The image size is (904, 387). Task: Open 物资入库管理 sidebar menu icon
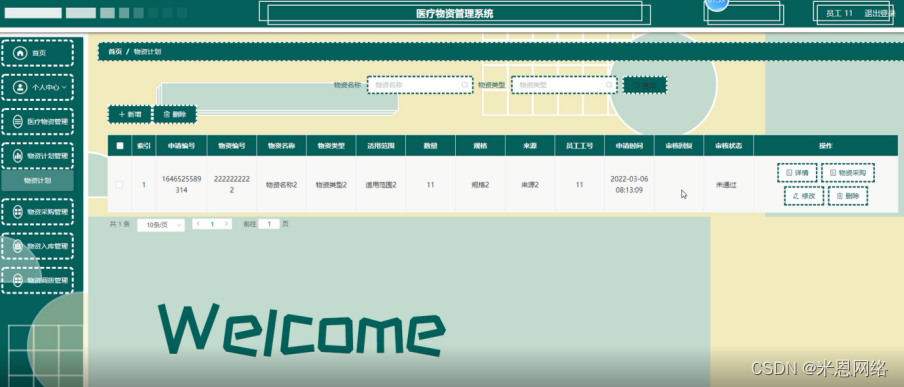18,246
